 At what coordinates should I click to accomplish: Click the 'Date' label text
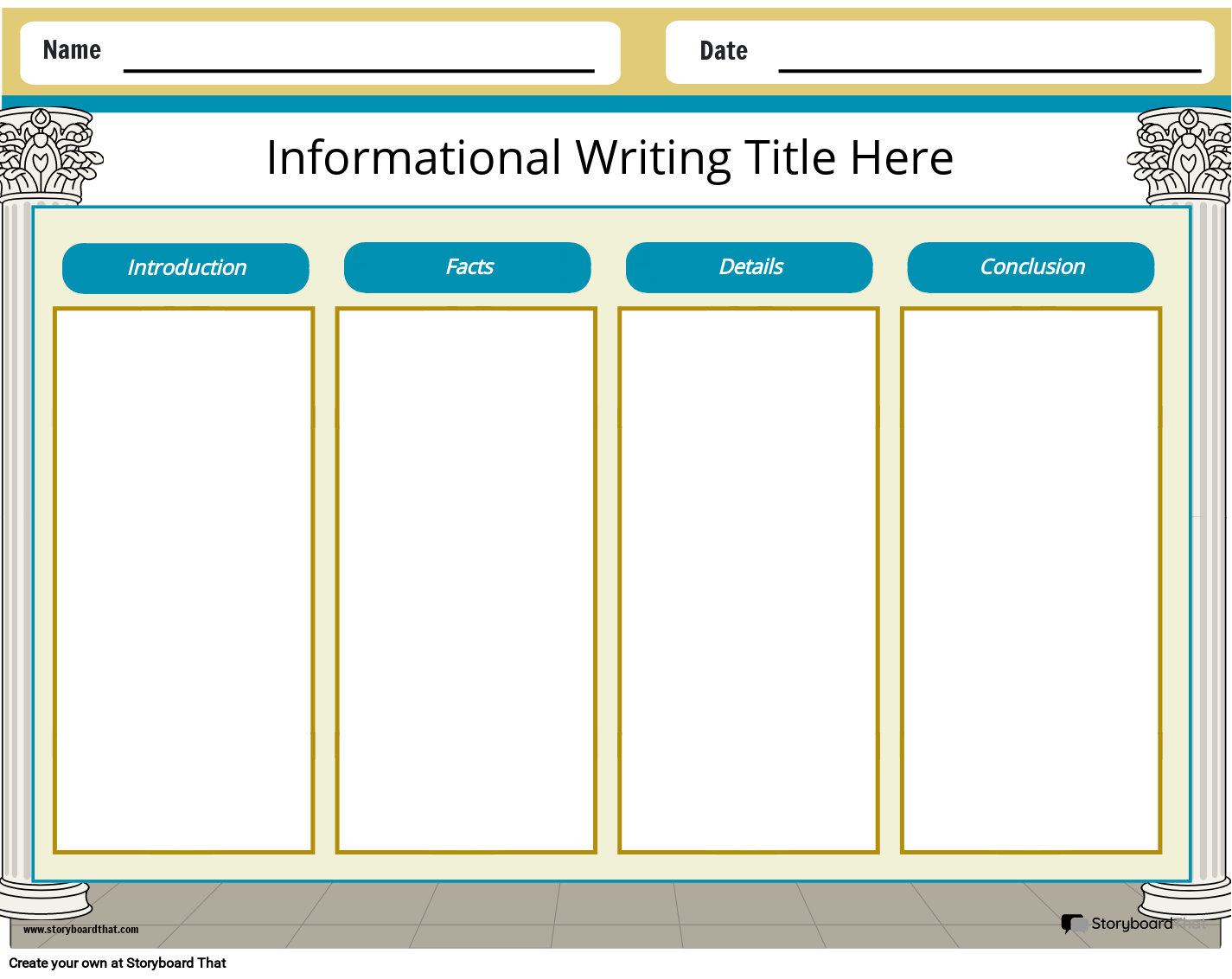pos(724,51)
